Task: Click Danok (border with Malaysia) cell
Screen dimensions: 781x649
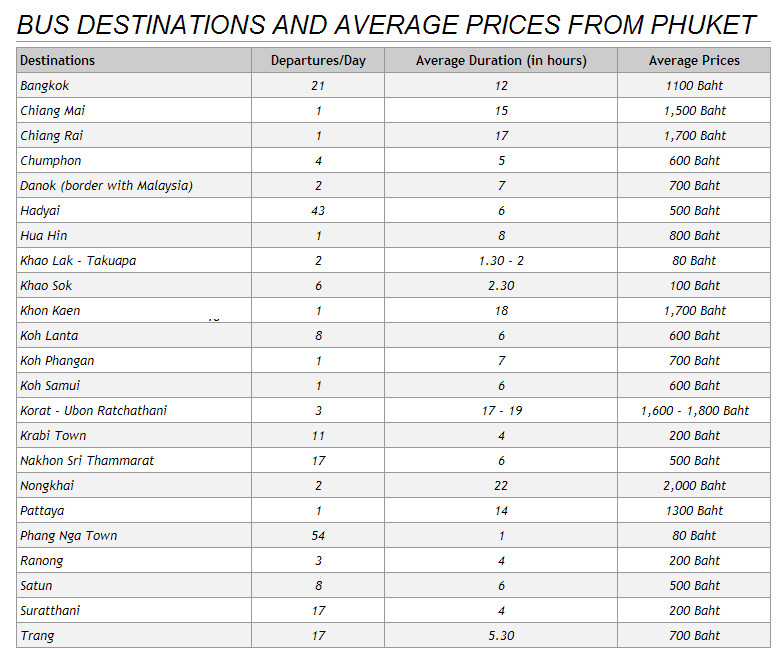Action: point(134,185)
